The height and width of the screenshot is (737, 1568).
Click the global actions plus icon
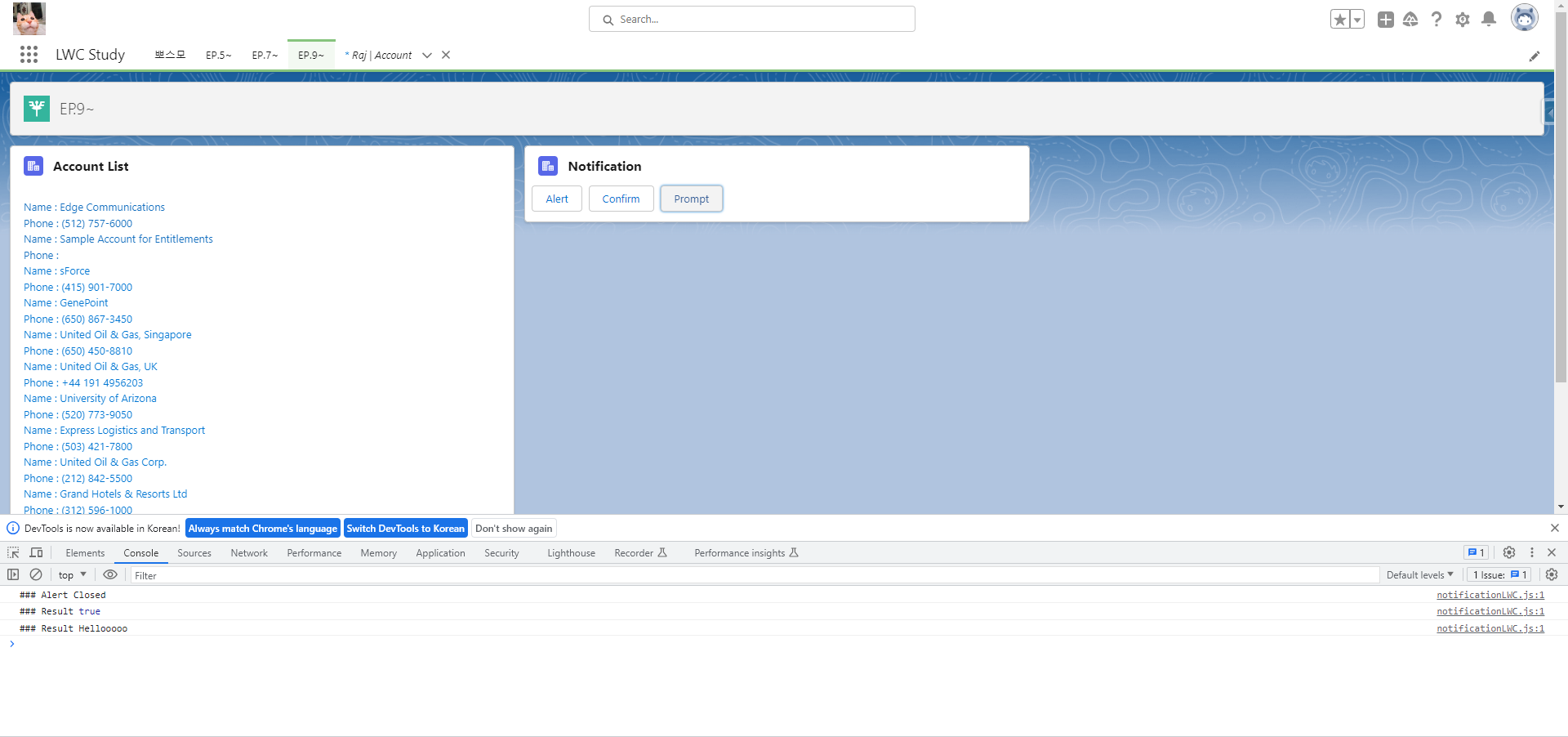(x=1386, y=20)
